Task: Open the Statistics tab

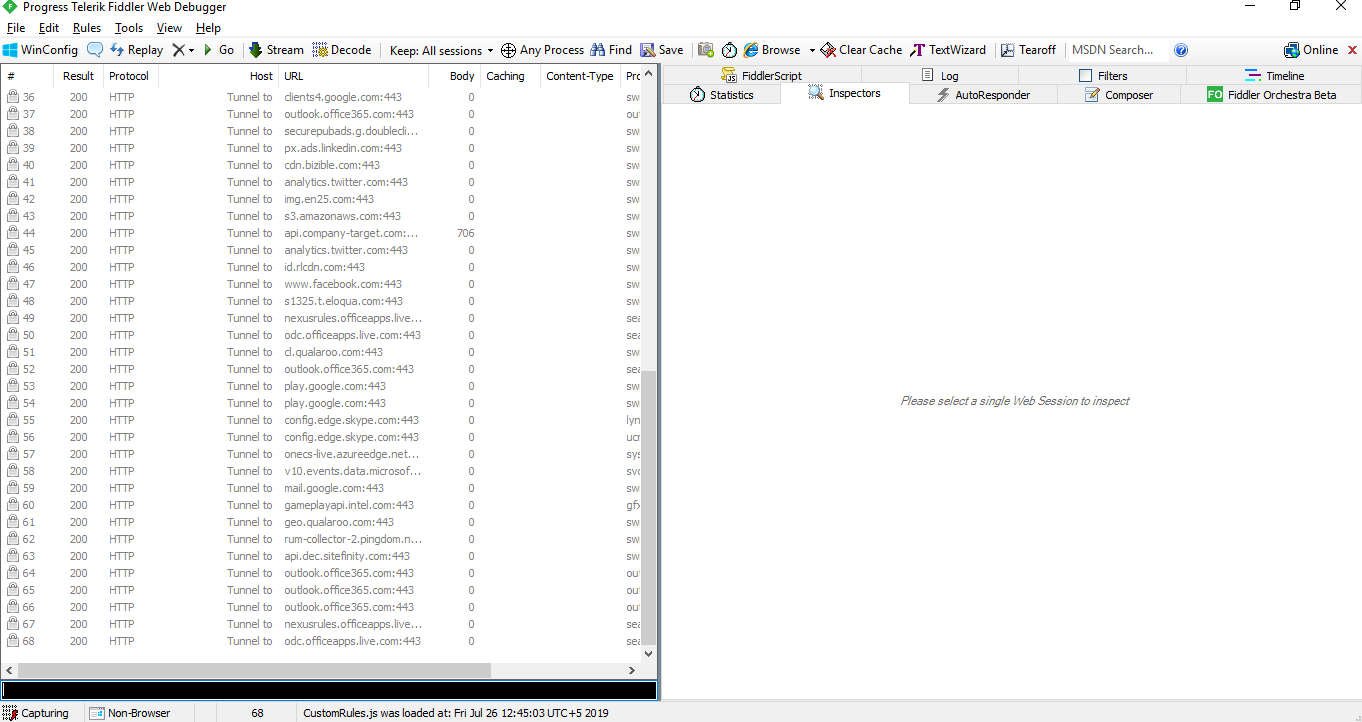Action: [721, 94]
